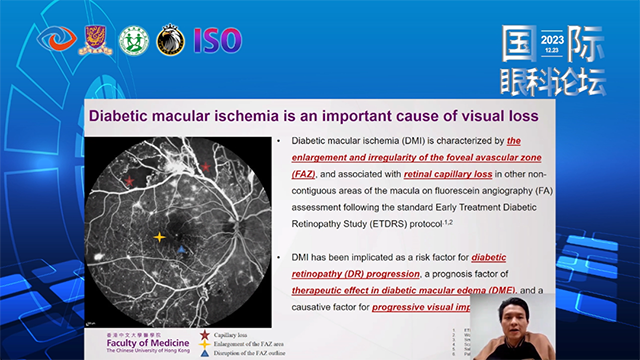Click the slide title about diabetic macular ischemia
Viewport: 640px width, 360px height.
click(x=313, y=116)
